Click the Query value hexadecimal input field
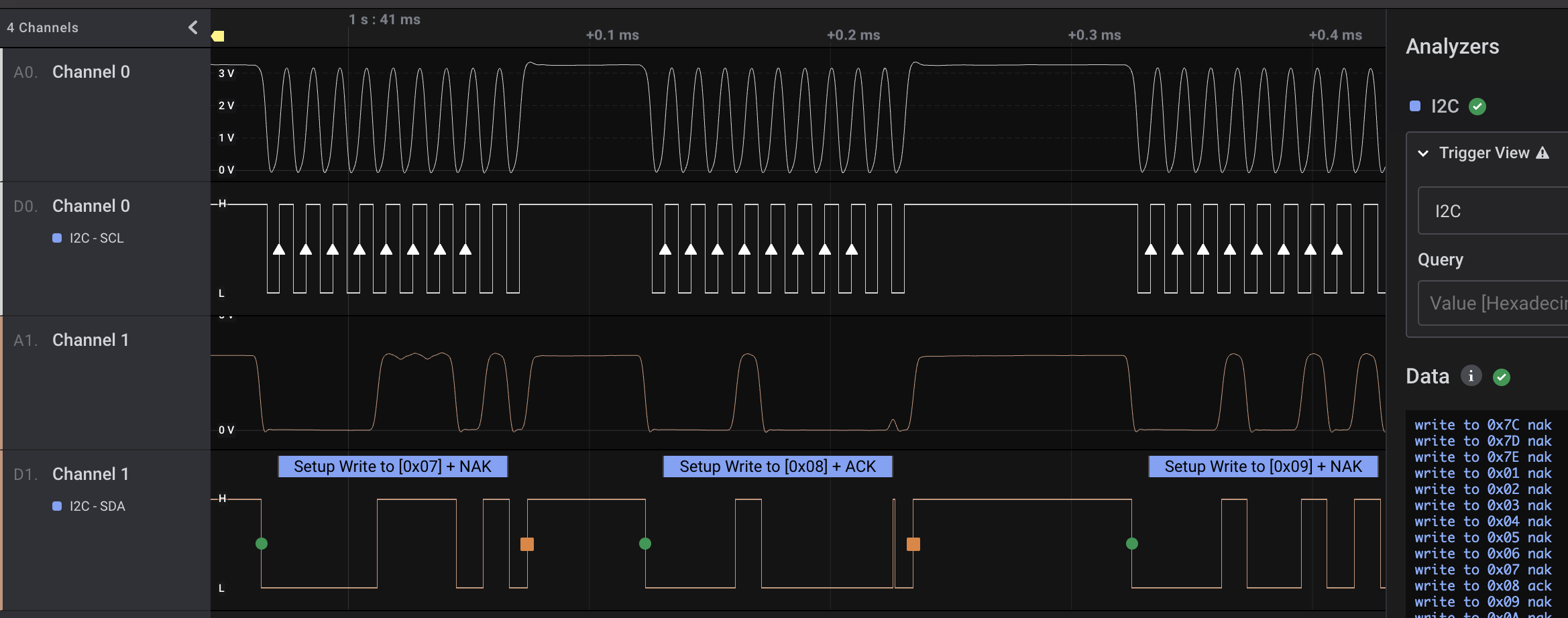 tap(1493, 304)
